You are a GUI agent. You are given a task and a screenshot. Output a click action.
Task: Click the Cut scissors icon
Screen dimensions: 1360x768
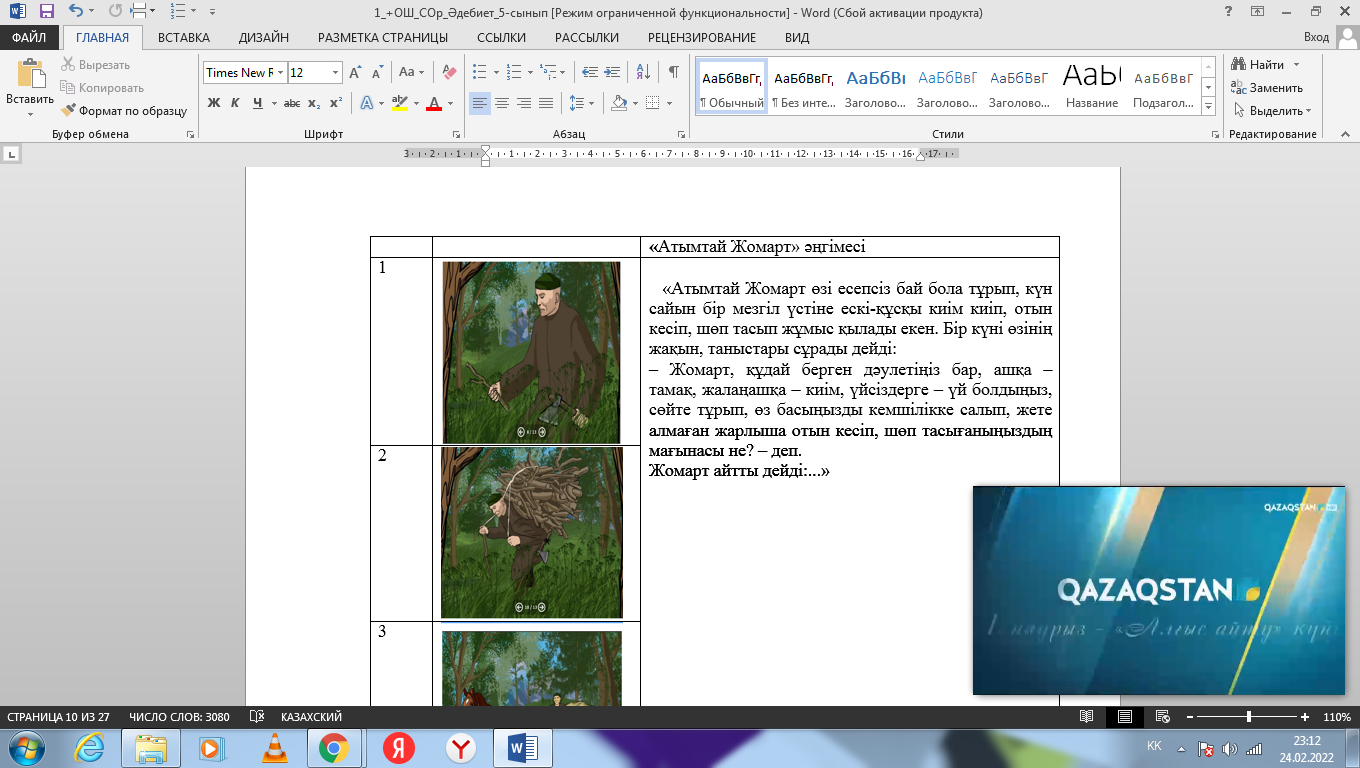click(x=69, y=65)
